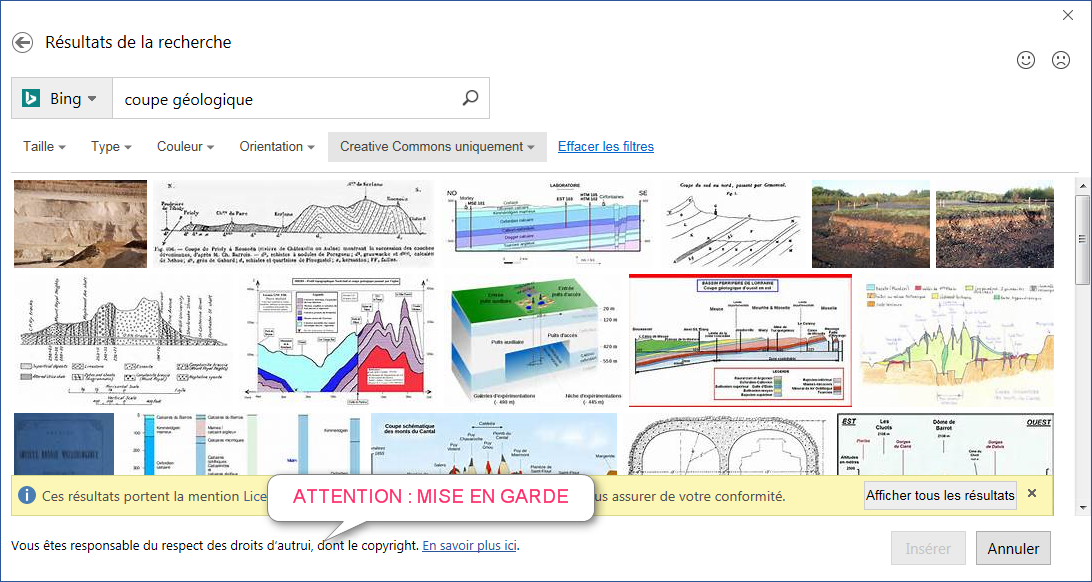The image size is (1092, 582).
Task: Click the Bing logo icon
Action: point(31,99)
